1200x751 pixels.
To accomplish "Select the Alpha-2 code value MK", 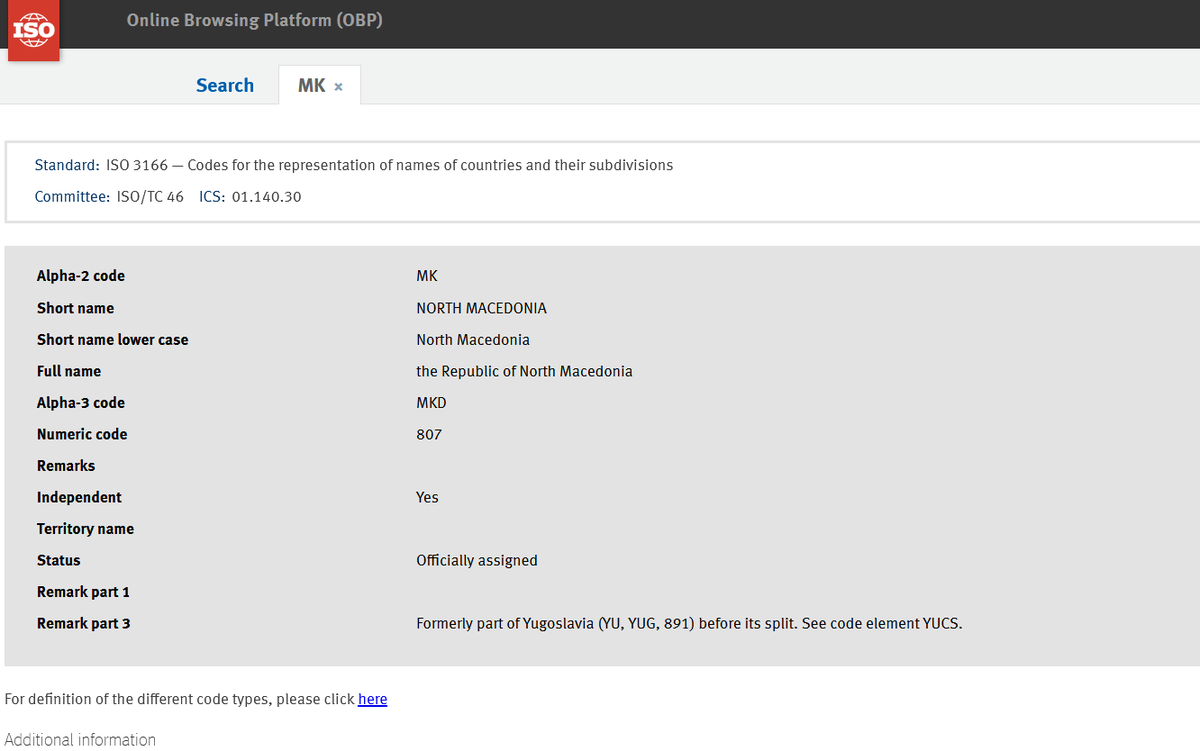I will click(x=427, y=276).
